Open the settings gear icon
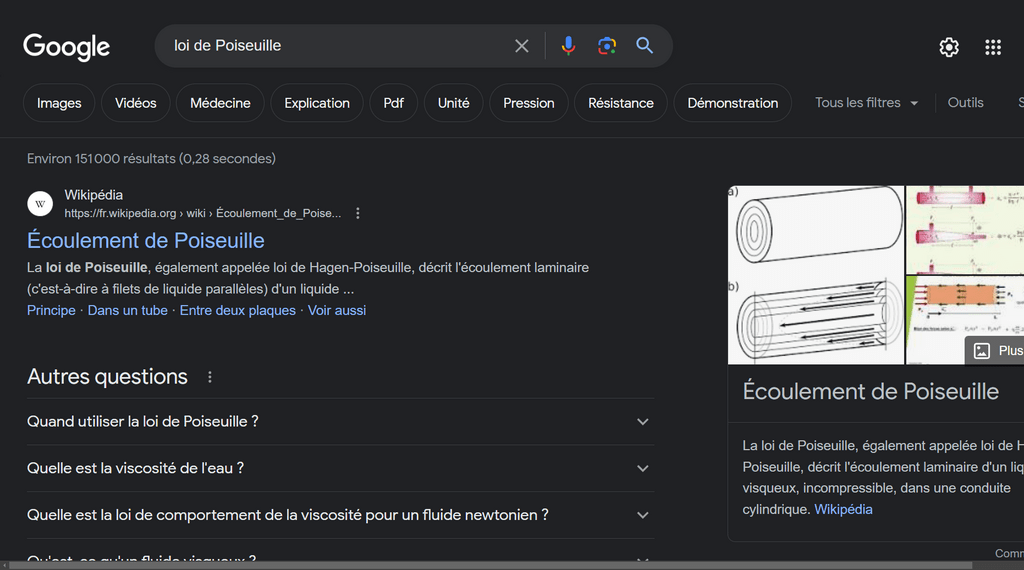1024x570 pixels. pyautogui.click(x=949, y=47)
